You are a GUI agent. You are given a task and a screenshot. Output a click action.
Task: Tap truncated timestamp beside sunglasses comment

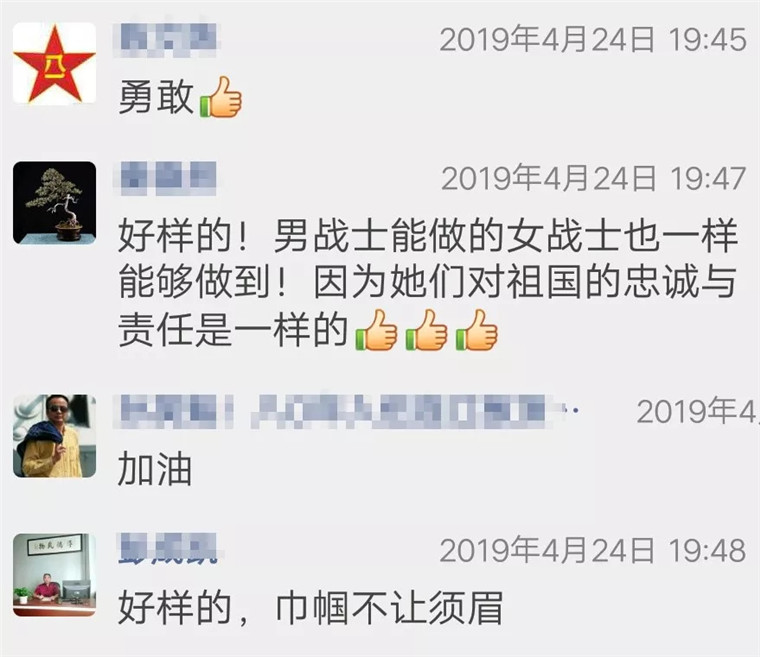(698, 411)
